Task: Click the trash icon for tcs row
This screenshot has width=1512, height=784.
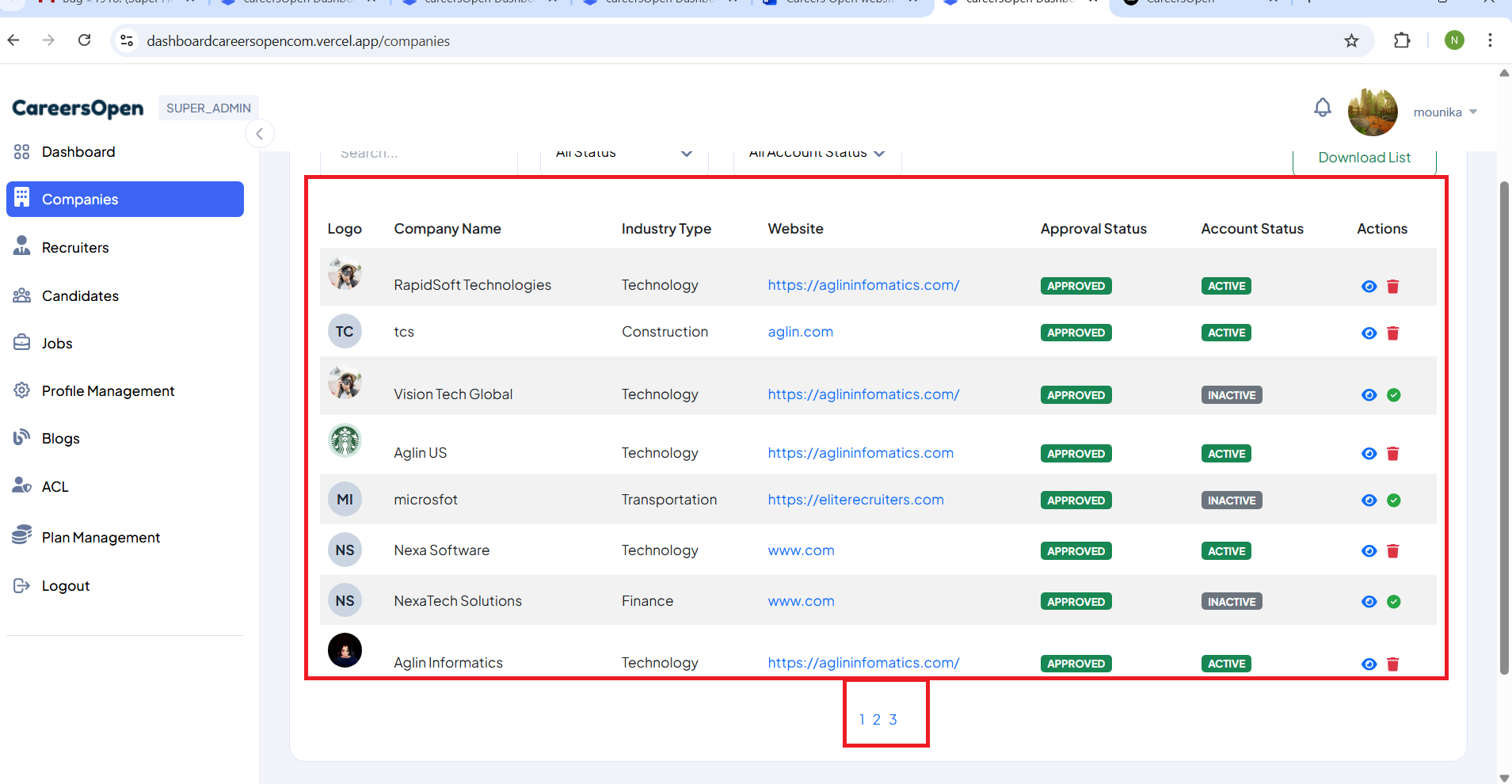Action: (1392, 333)
